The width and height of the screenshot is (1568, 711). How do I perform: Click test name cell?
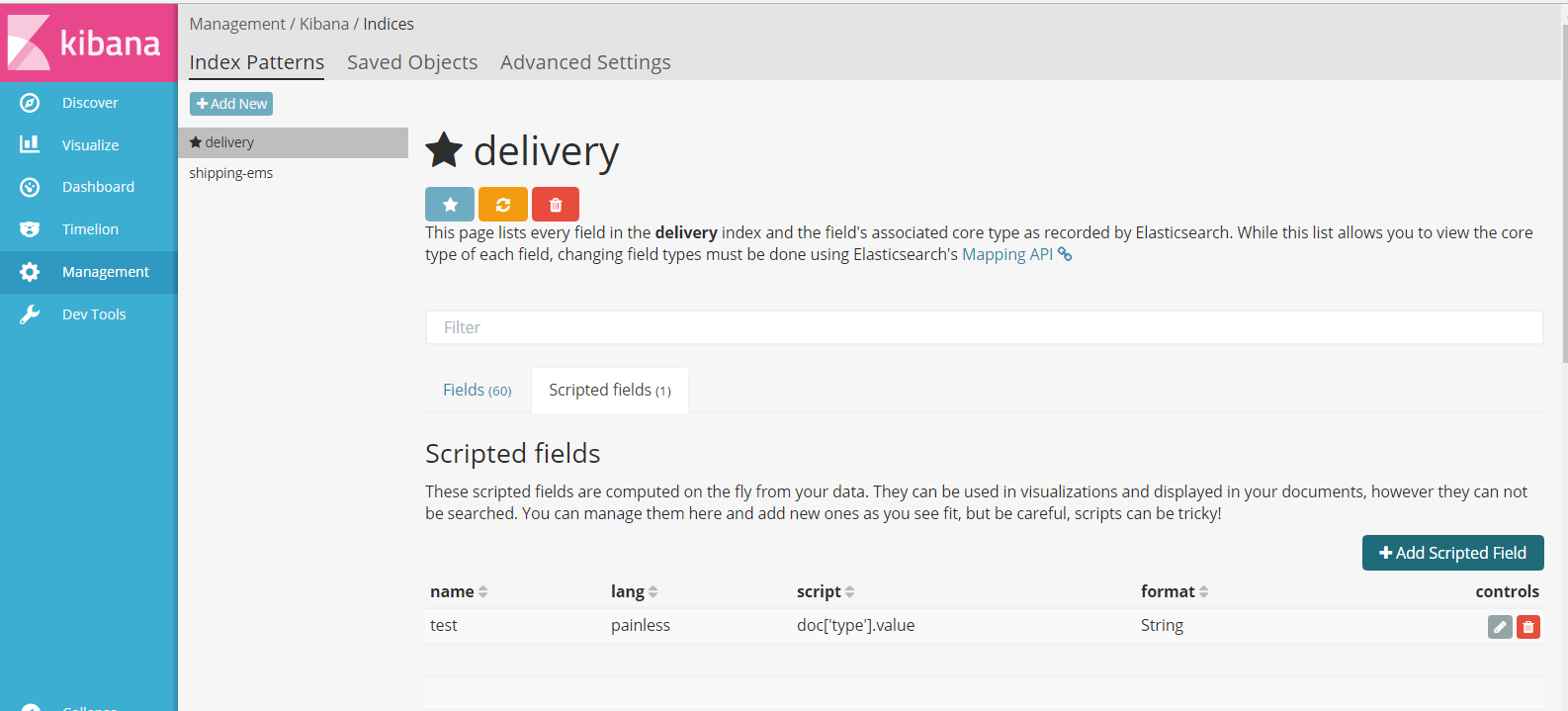point(444,626)
